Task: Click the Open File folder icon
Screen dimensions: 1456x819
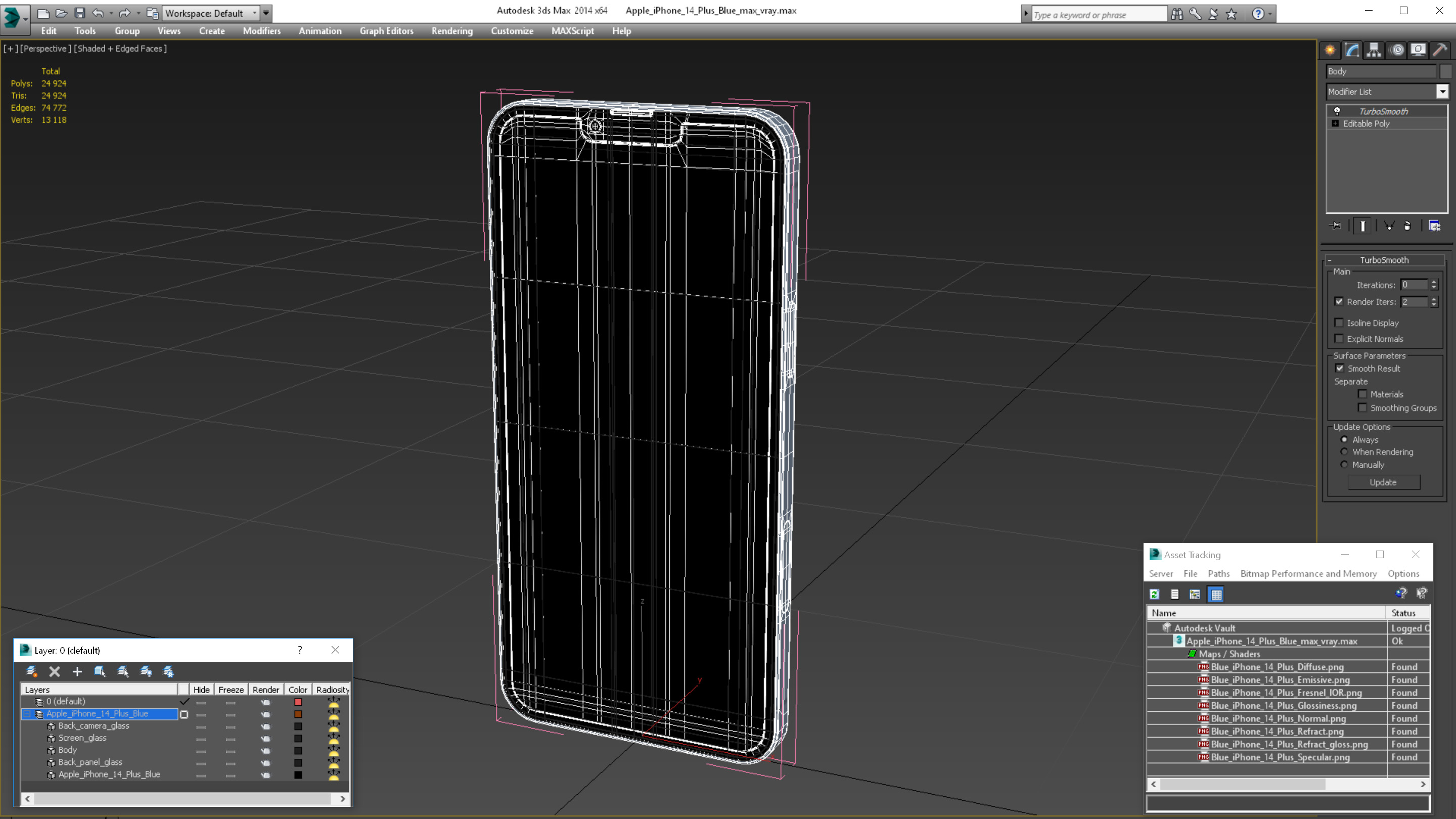Action: [61, 13]
